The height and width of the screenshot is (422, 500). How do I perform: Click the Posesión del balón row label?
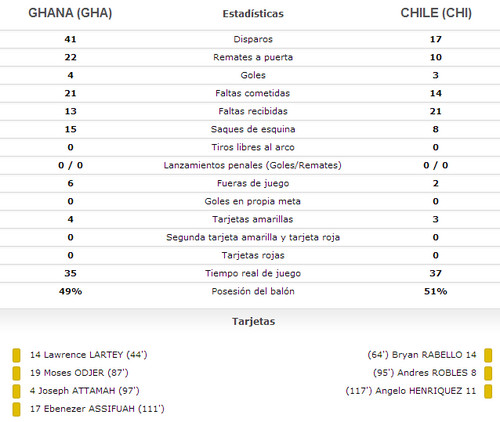click(253, 291)
